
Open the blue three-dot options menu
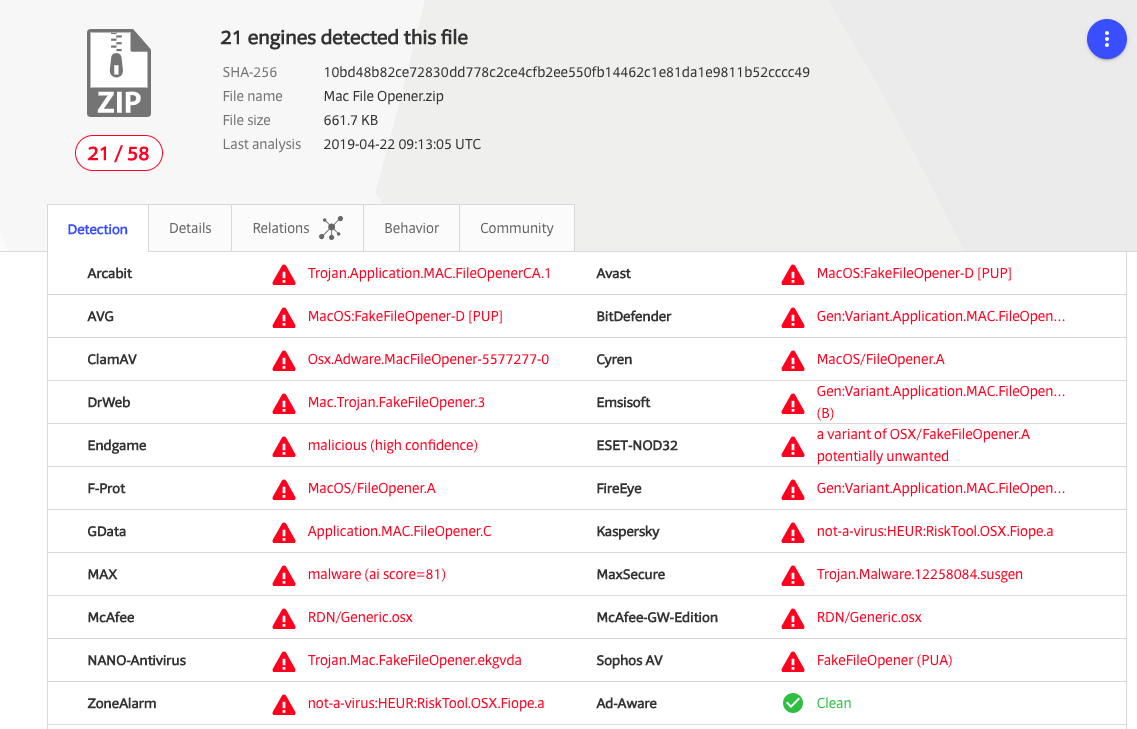1106,39
